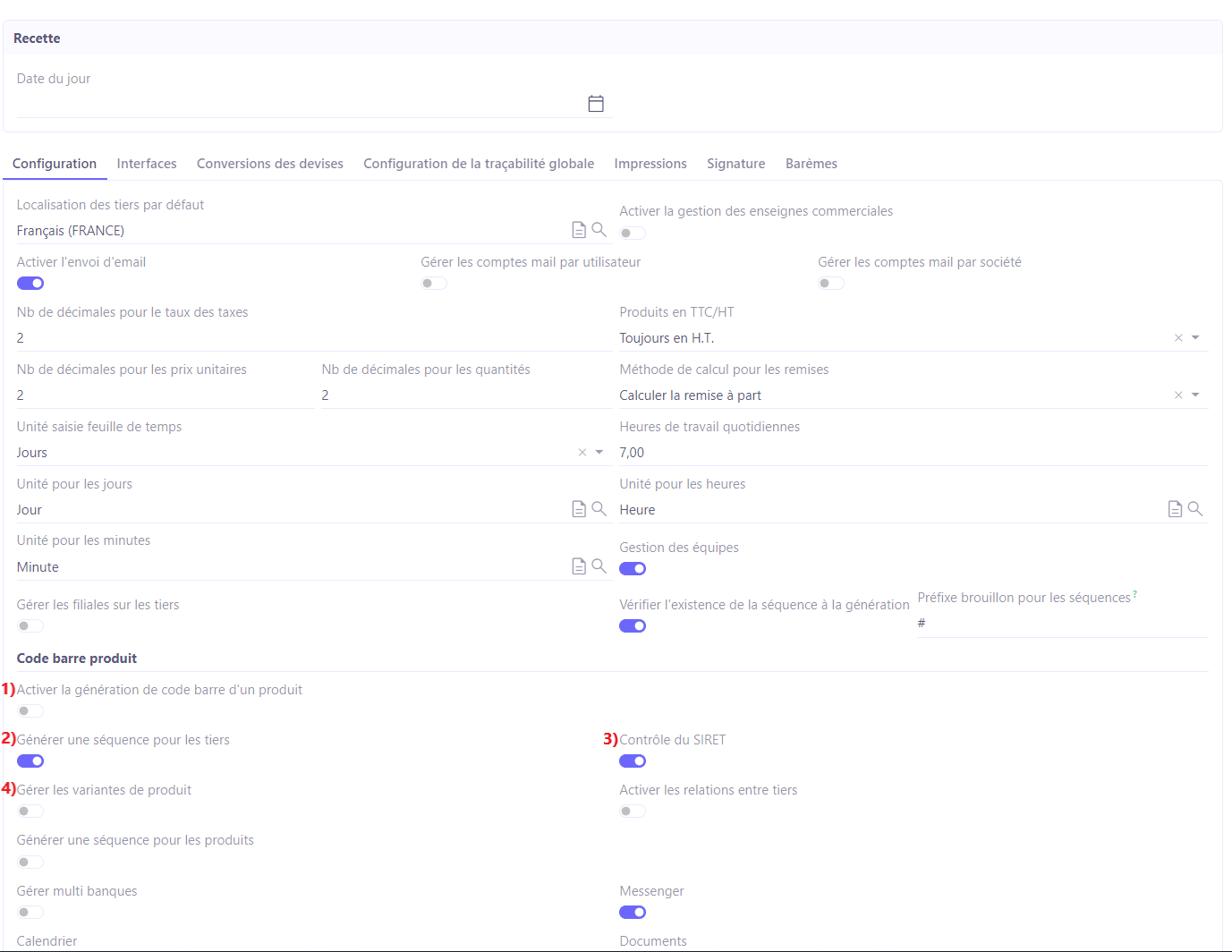Enable Gérer les comptes mail par société
The image size is (1232, 952).
(831, 284)
